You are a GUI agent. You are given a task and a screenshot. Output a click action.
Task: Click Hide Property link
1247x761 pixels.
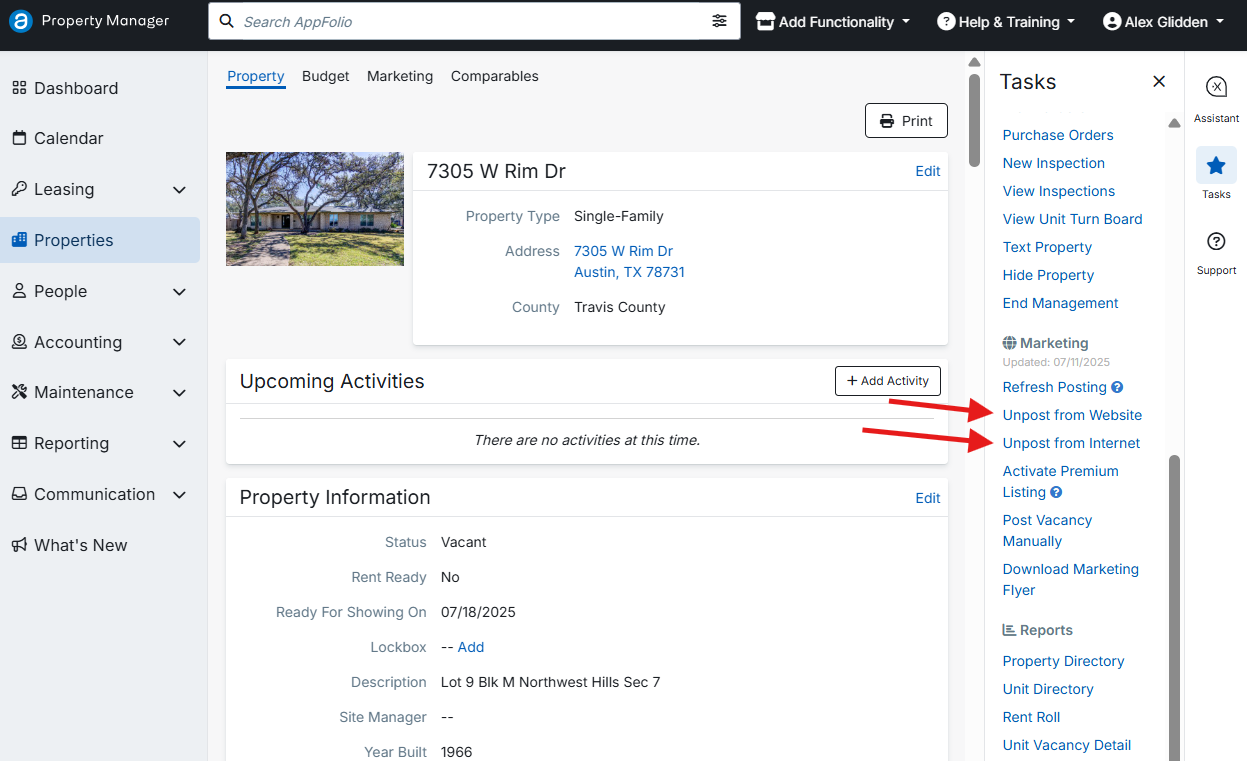coord(1049,275)
